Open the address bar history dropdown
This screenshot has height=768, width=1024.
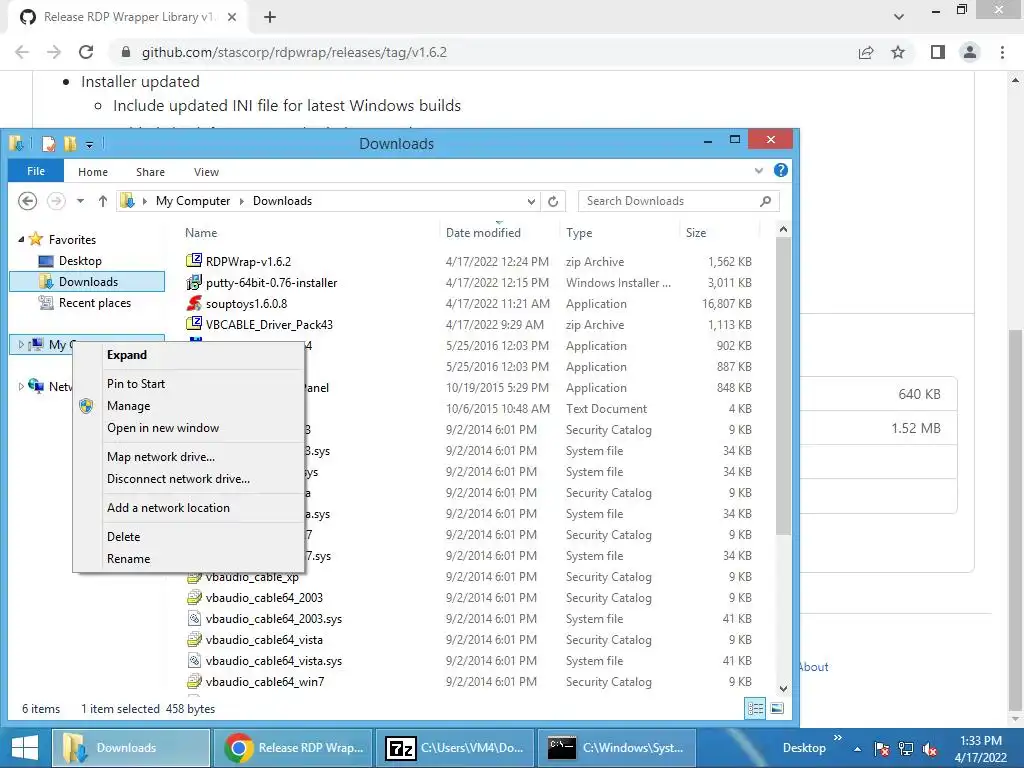(531, 201)
